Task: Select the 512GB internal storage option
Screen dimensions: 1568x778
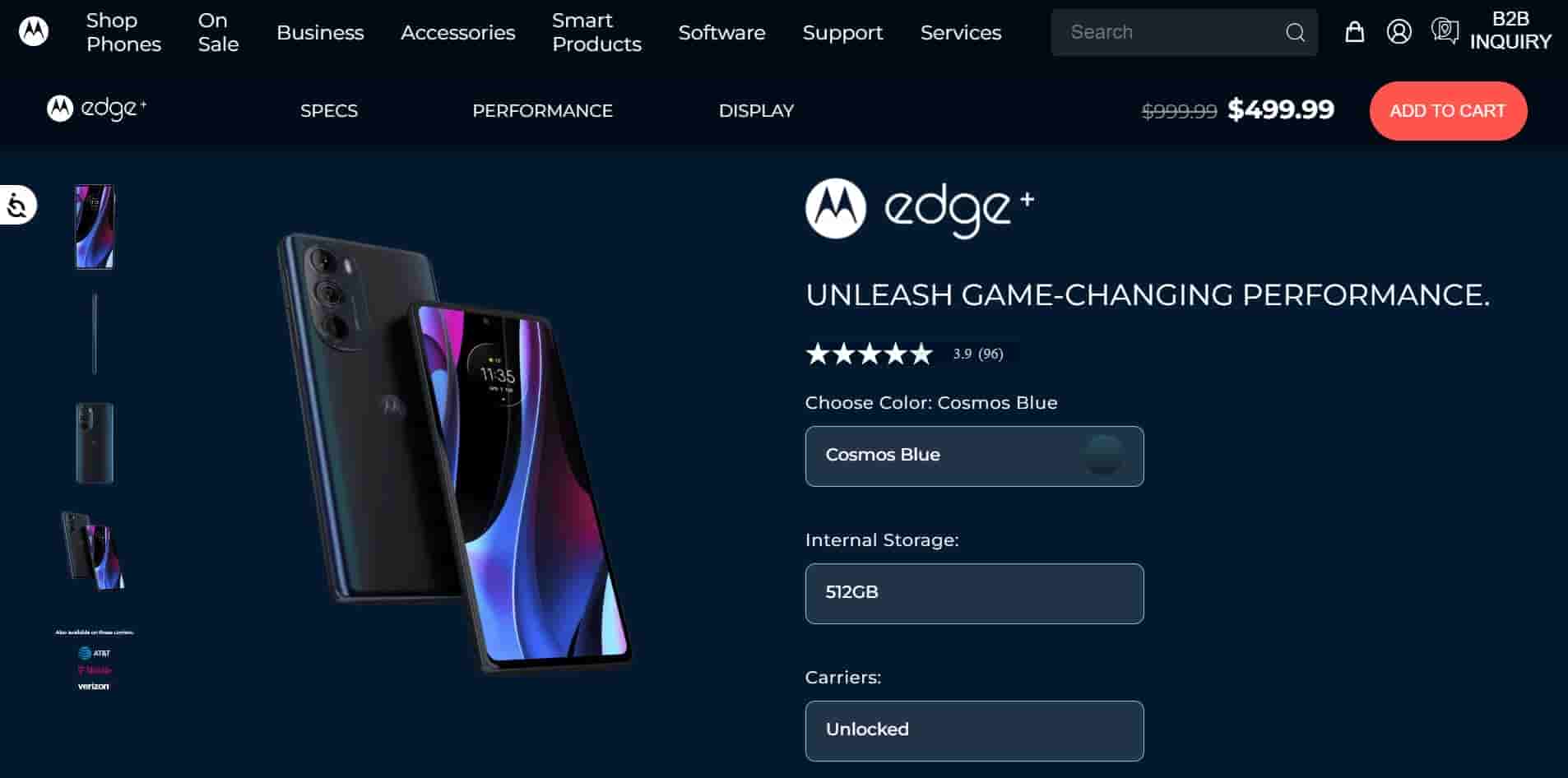Action: click(x=974, y=593)
